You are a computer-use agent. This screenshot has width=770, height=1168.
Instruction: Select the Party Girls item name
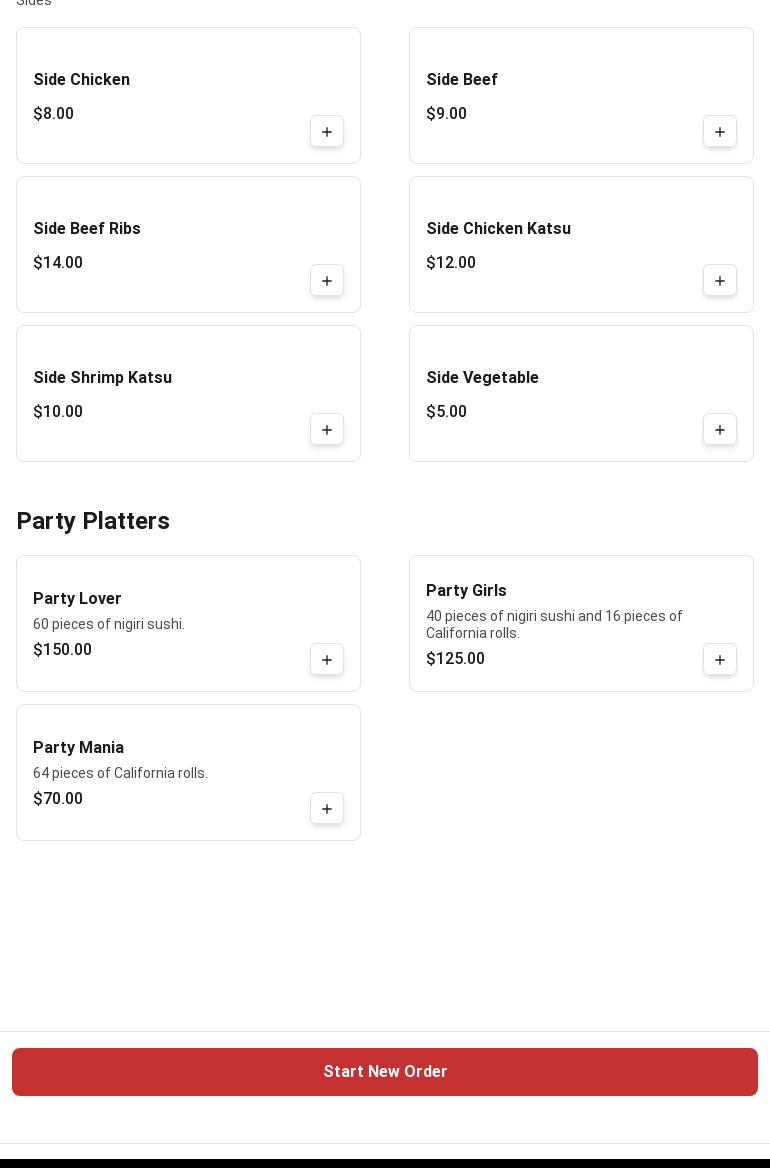(x=466, y=591)
